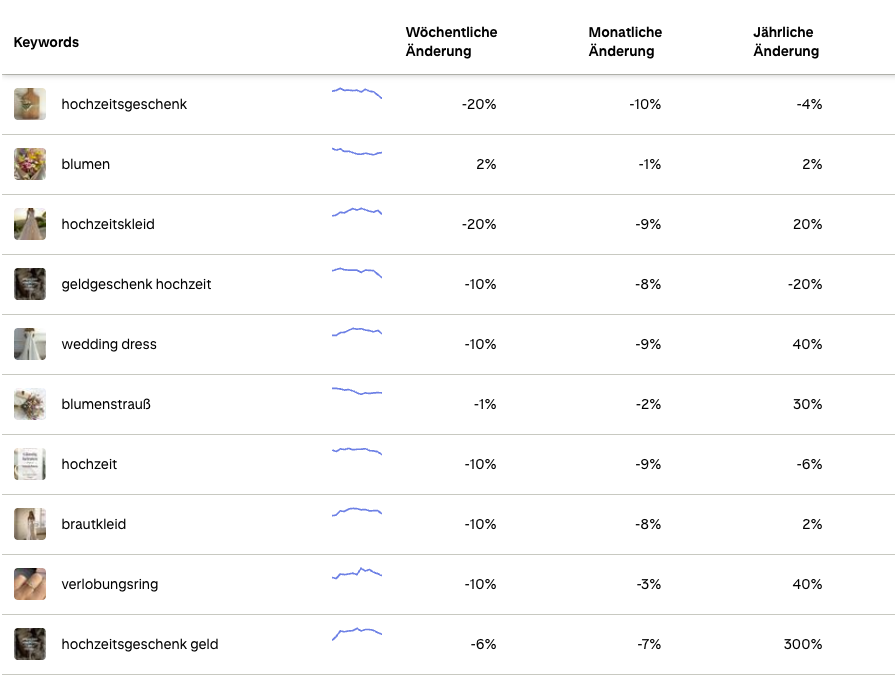The height and width of the screenshot is (681, 895).
Task: View the hochzeitskleid trend sparkline
Action: [357, 212]
